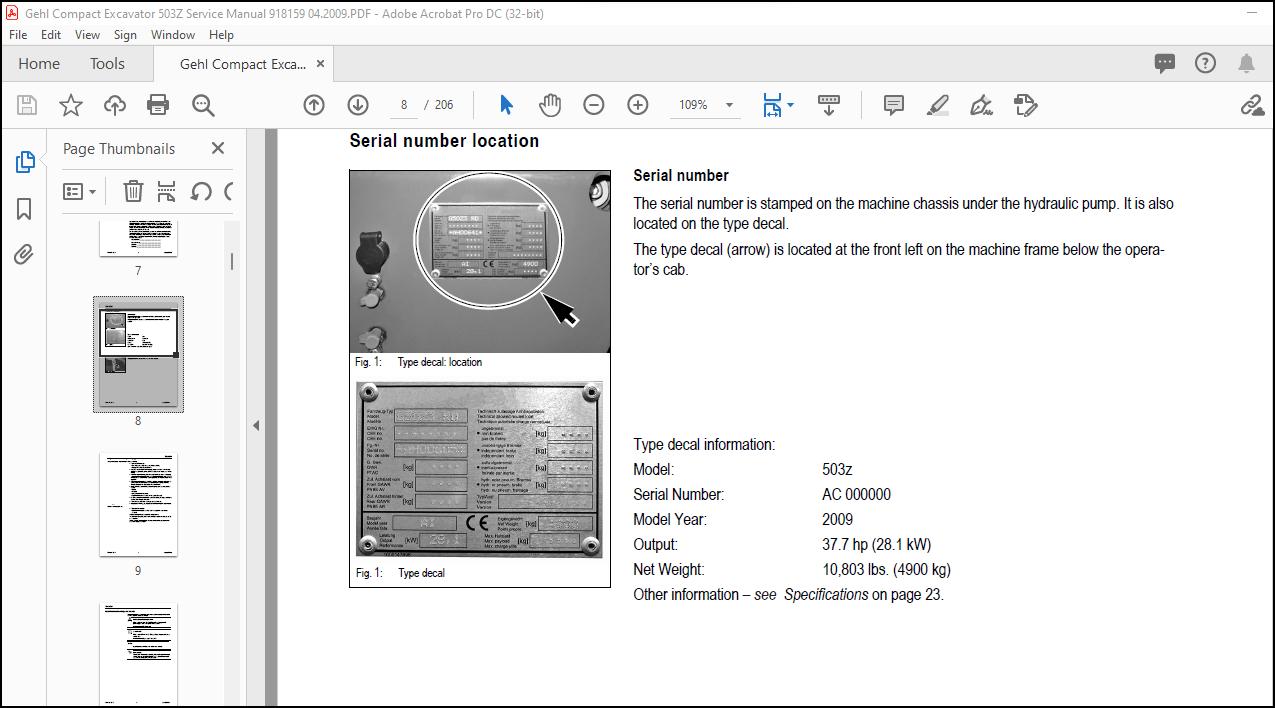Select the Gehl Compact Exca... document tab

coord(243,63)
